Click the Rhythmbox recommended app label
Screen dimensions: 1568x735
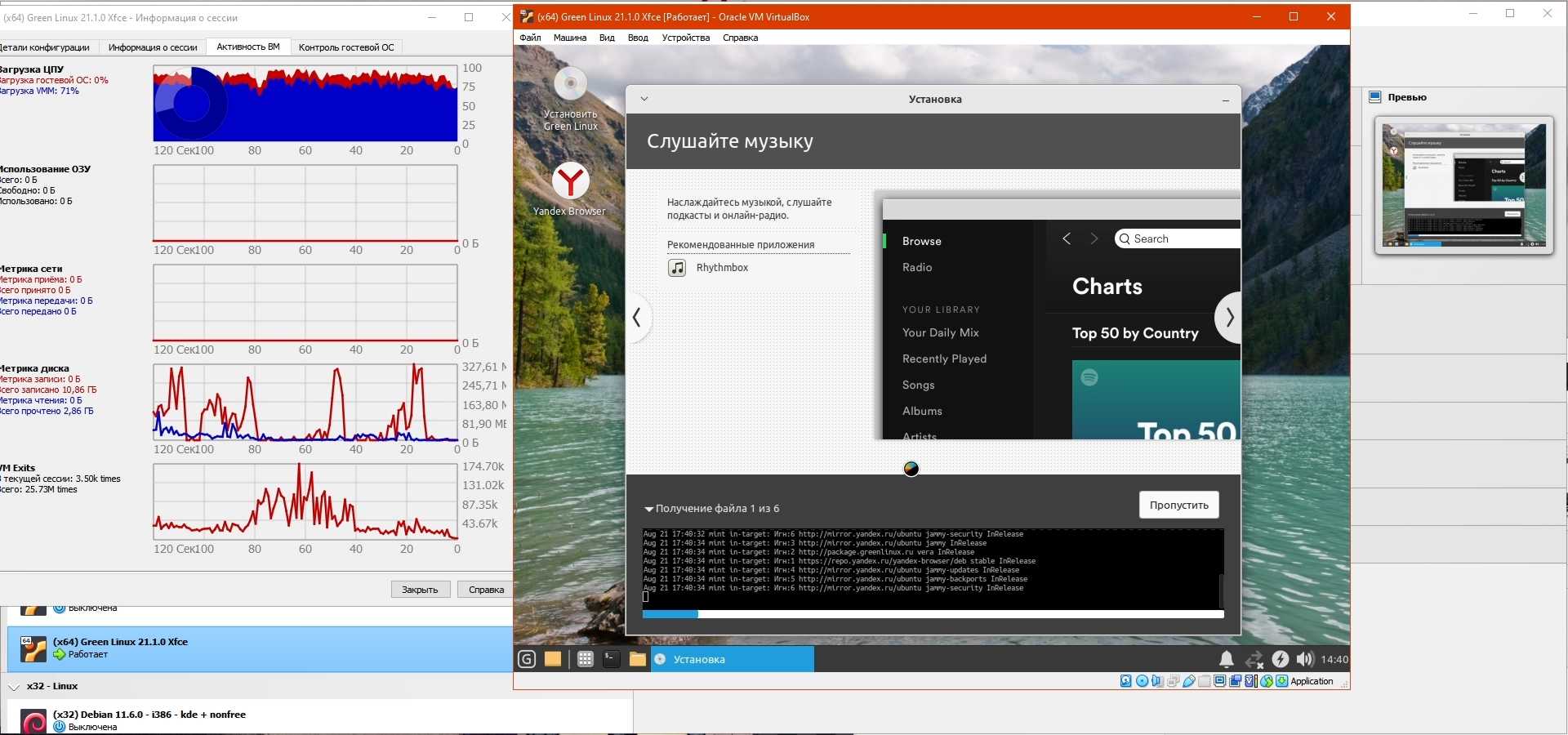click(722, 268)
